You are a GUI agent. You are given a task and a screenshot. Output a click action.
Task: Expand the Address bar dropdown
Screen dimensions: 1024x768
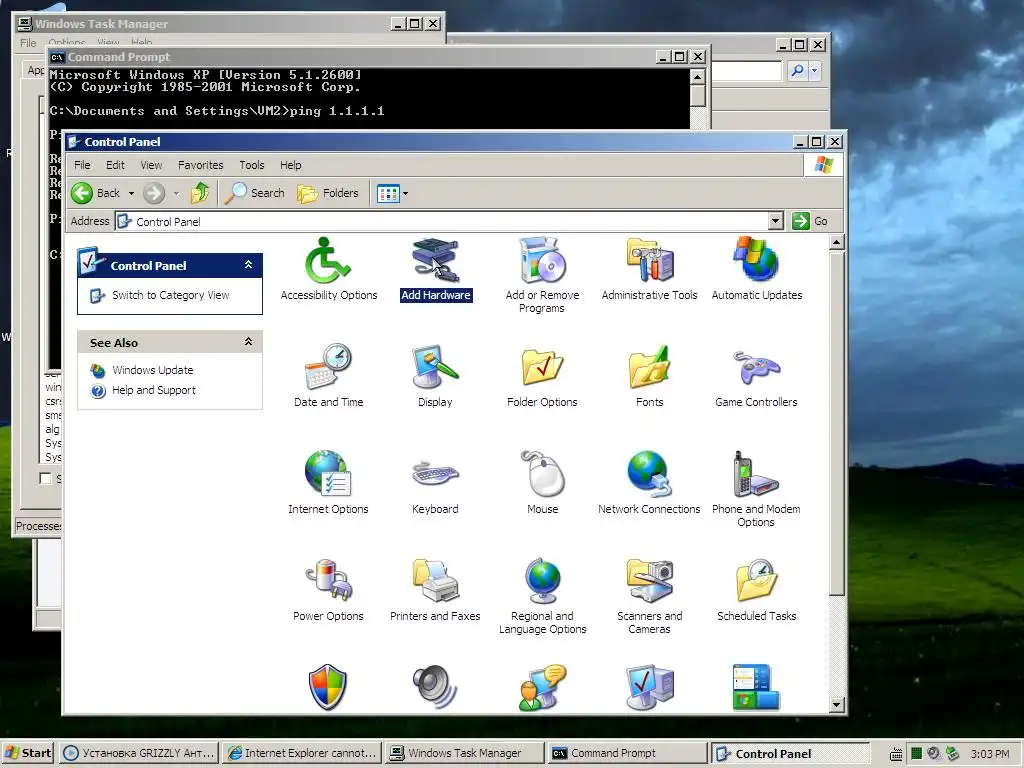[775, 221]
